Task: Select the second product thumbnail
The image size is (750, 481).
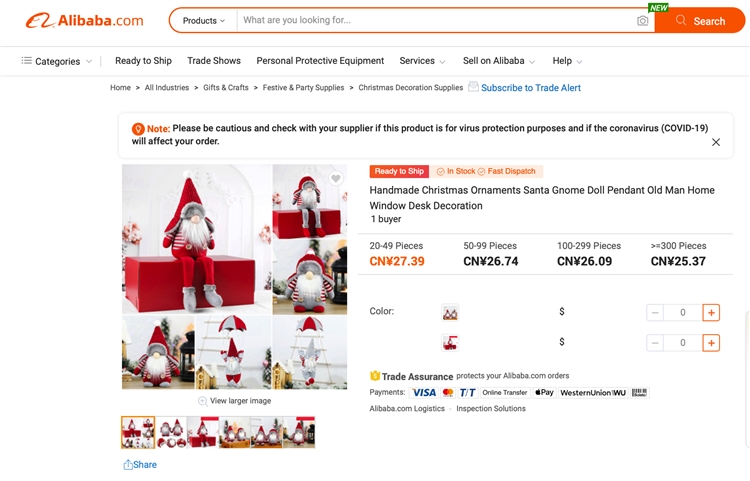Action: pos(171,432)
